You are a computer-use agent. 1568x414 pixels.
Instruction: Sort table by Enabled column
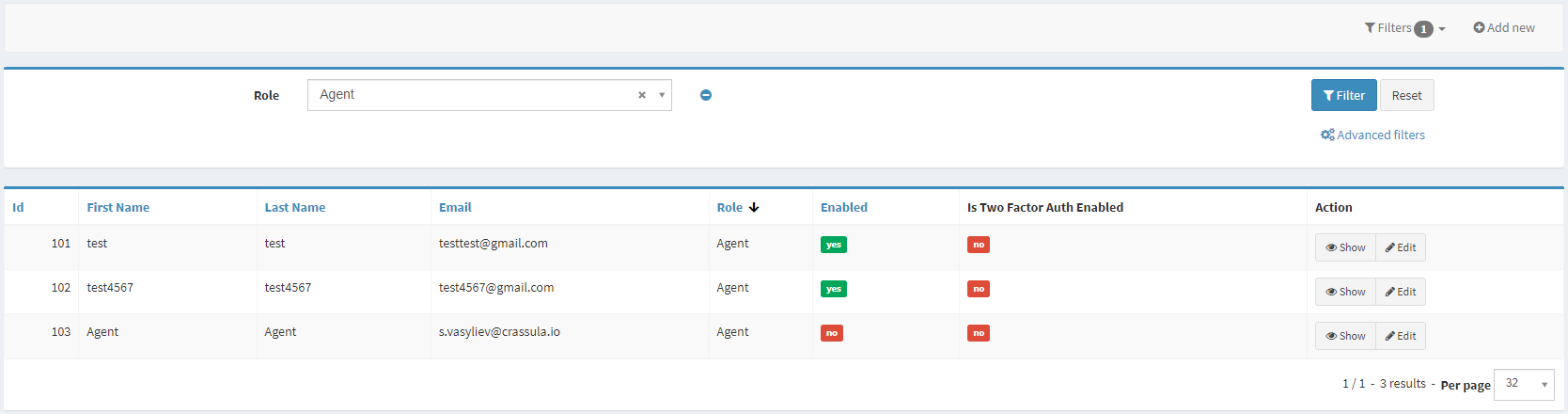point(843,208)
